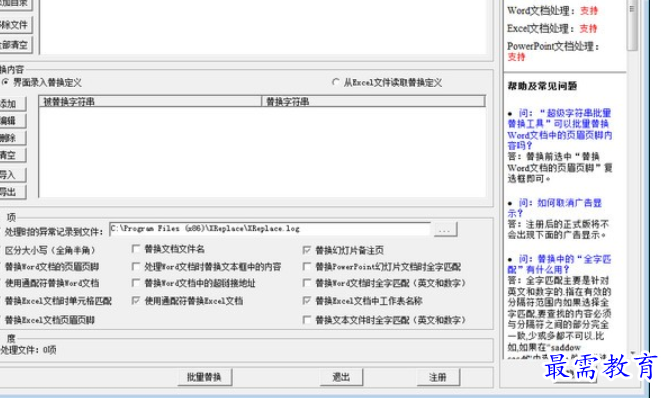Select 从Excel文件读取替换定义 radio option
This screenshot has height=398, width=666.
point(336,82)
